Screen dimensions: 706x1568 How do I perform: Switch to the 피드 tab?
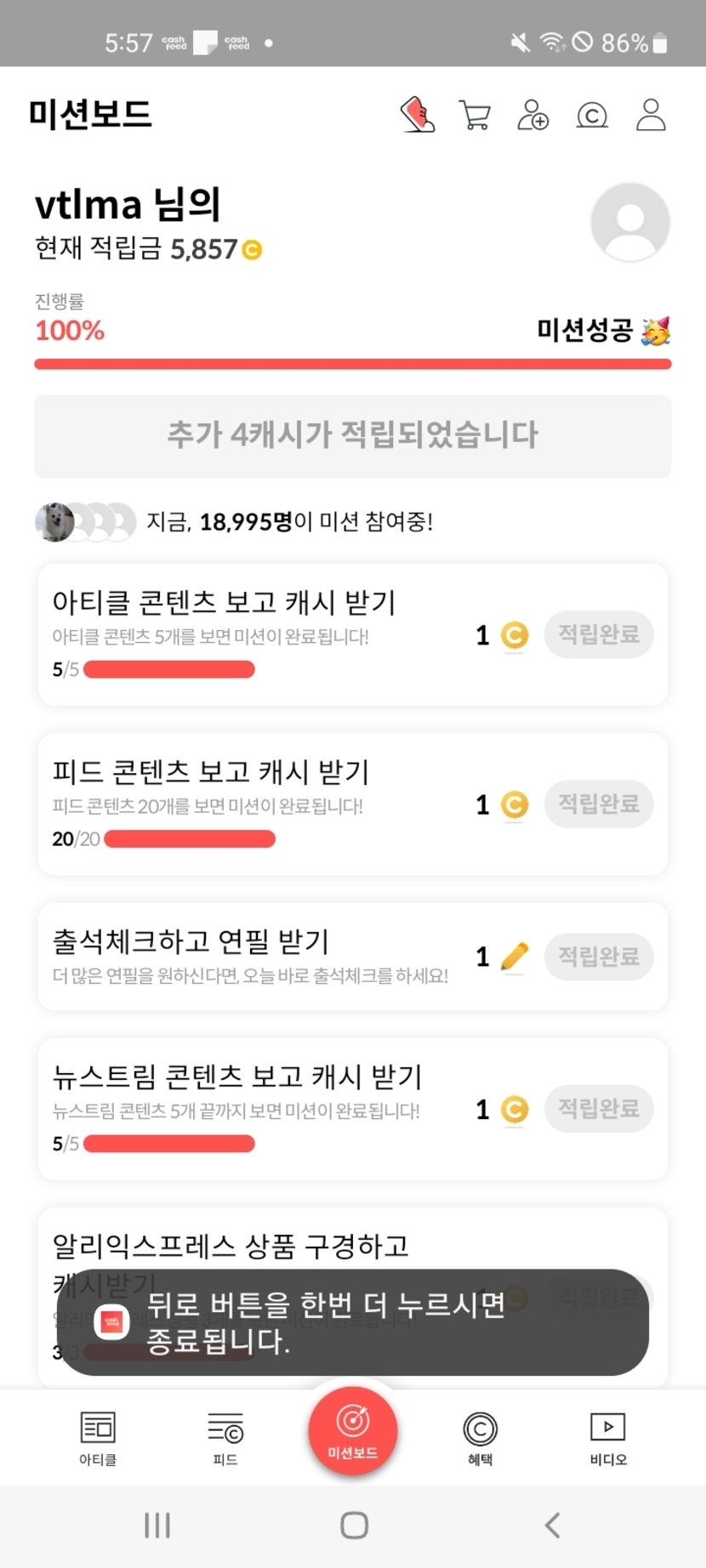[x=225, y=1439]
